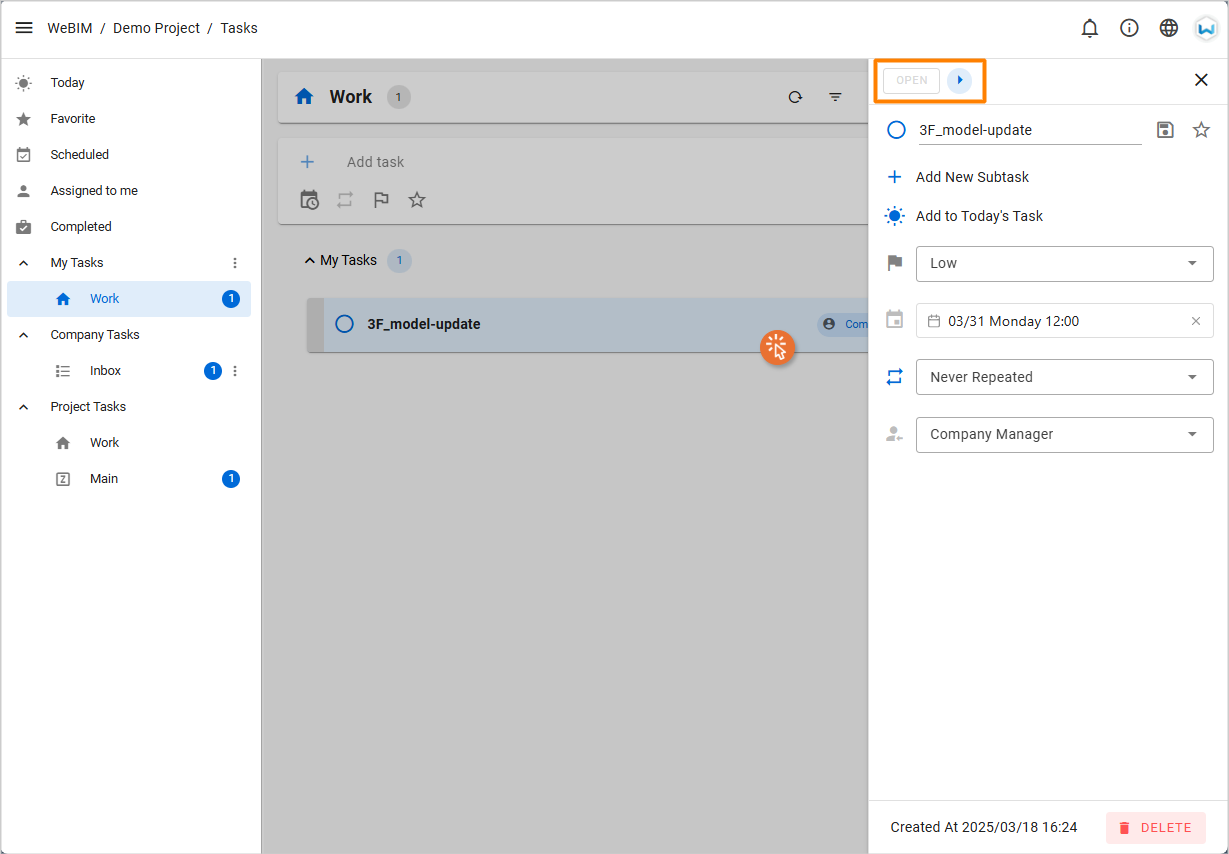This screenshot has height=854, width=1229.
Task: Click Tasks in the breadcrumb
Action: click(x=239, y=28)
